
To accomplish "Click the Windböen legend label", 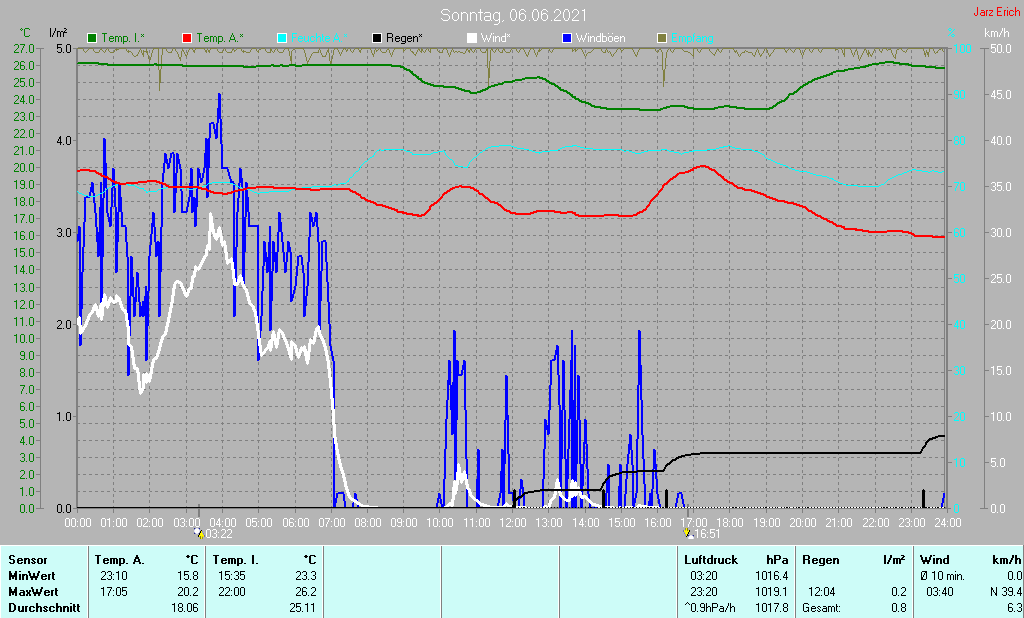I will [x=602, y=38].
